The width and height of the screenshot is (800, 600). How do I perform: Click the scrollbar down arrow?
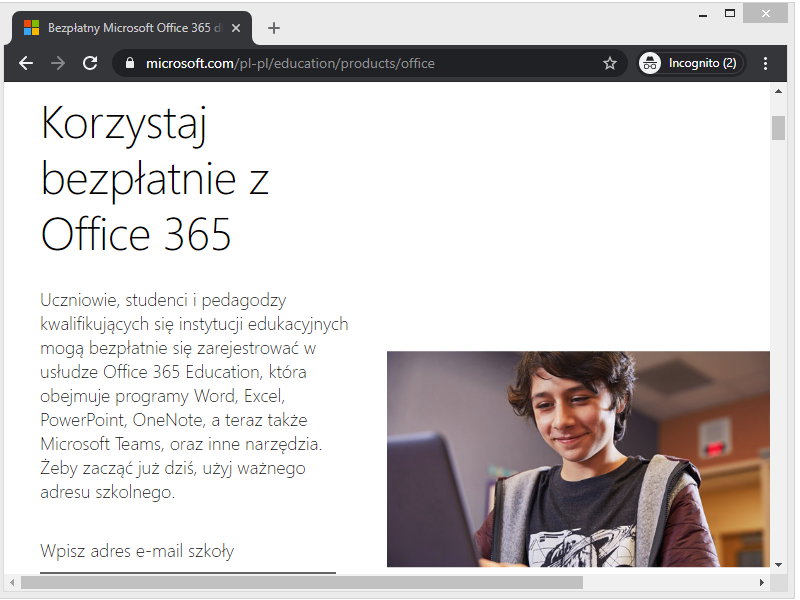click(x=779, y=565)
